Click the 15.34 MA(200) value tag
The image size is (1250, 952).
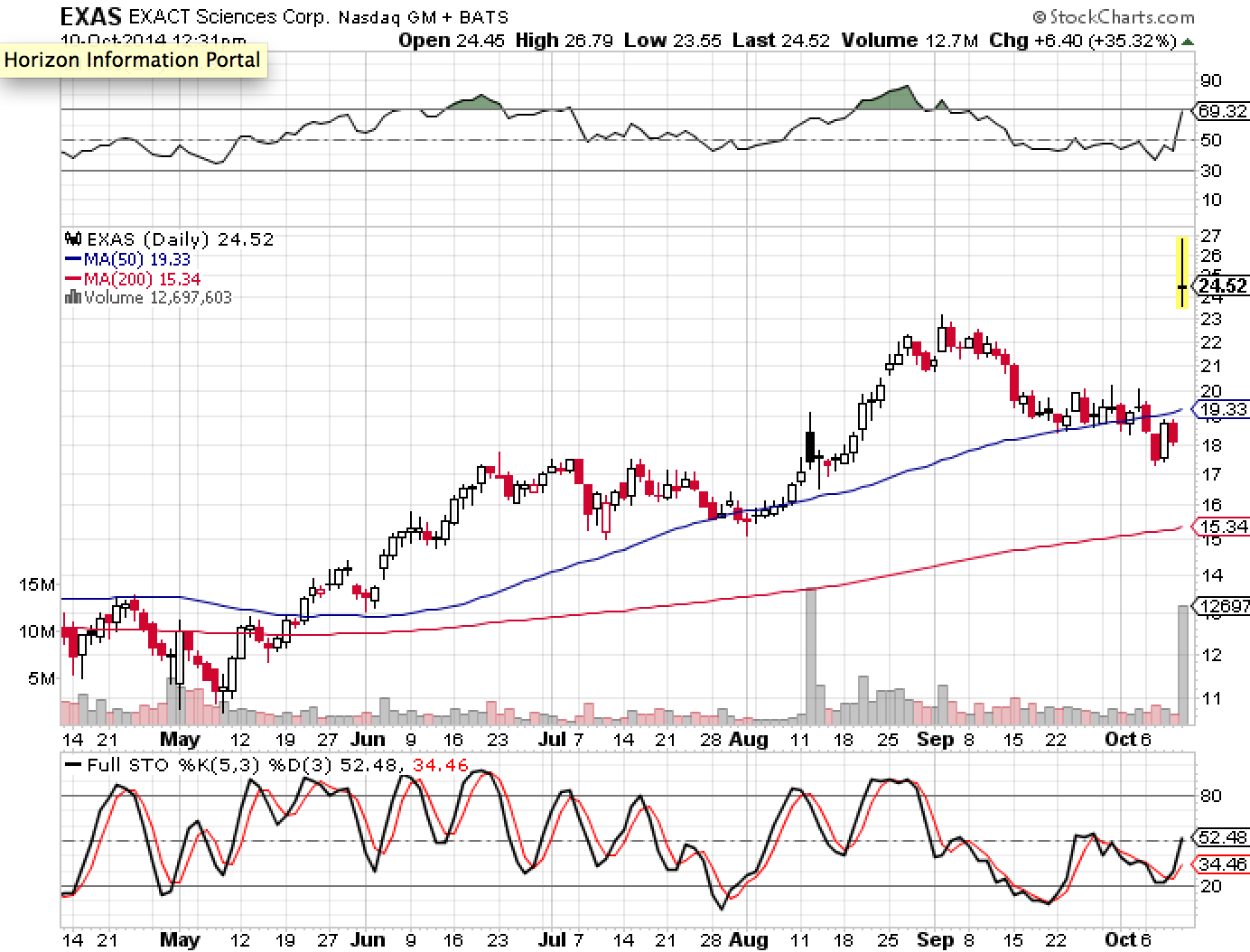(1222, 527)
